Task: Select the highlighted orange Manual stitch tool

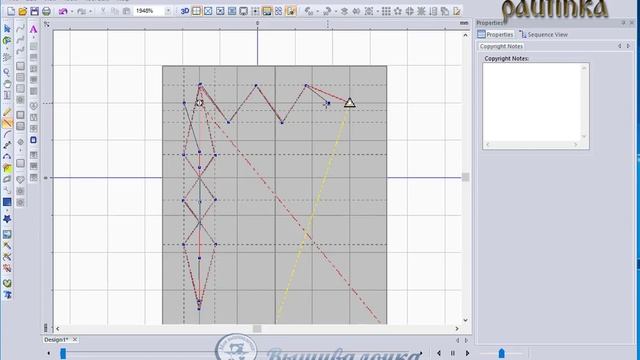Action: 7,123
